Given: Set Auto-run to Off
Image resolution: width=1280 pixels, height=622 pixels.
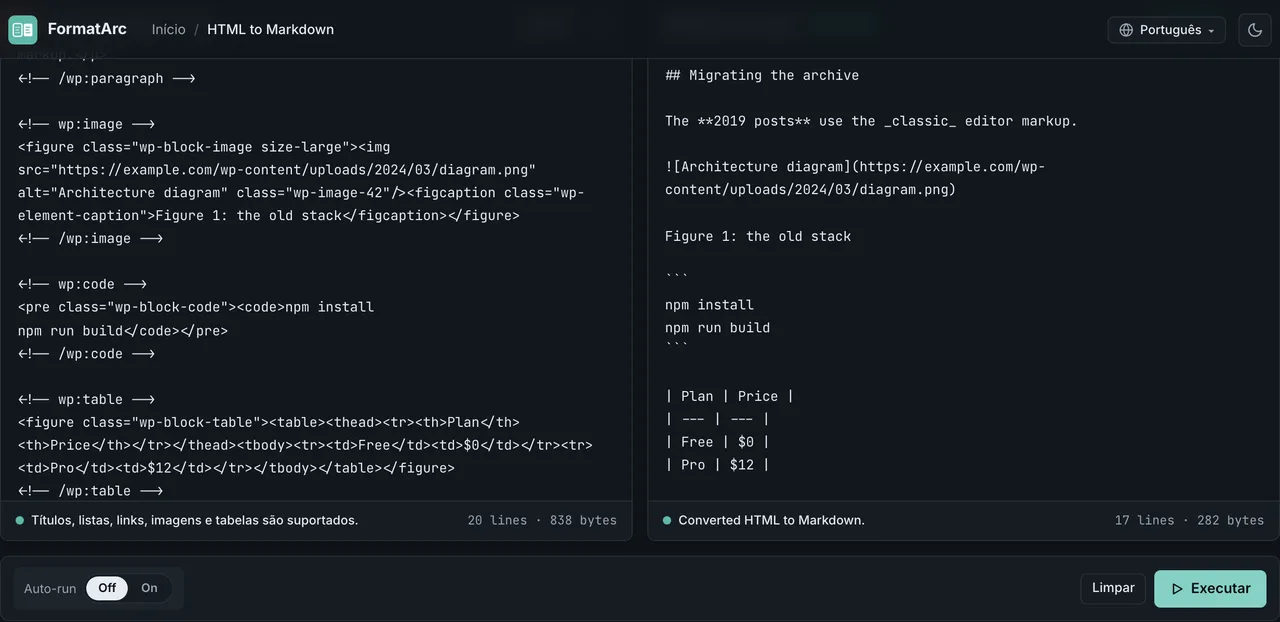Looking at the screenshot, I should tap(107, 588).
